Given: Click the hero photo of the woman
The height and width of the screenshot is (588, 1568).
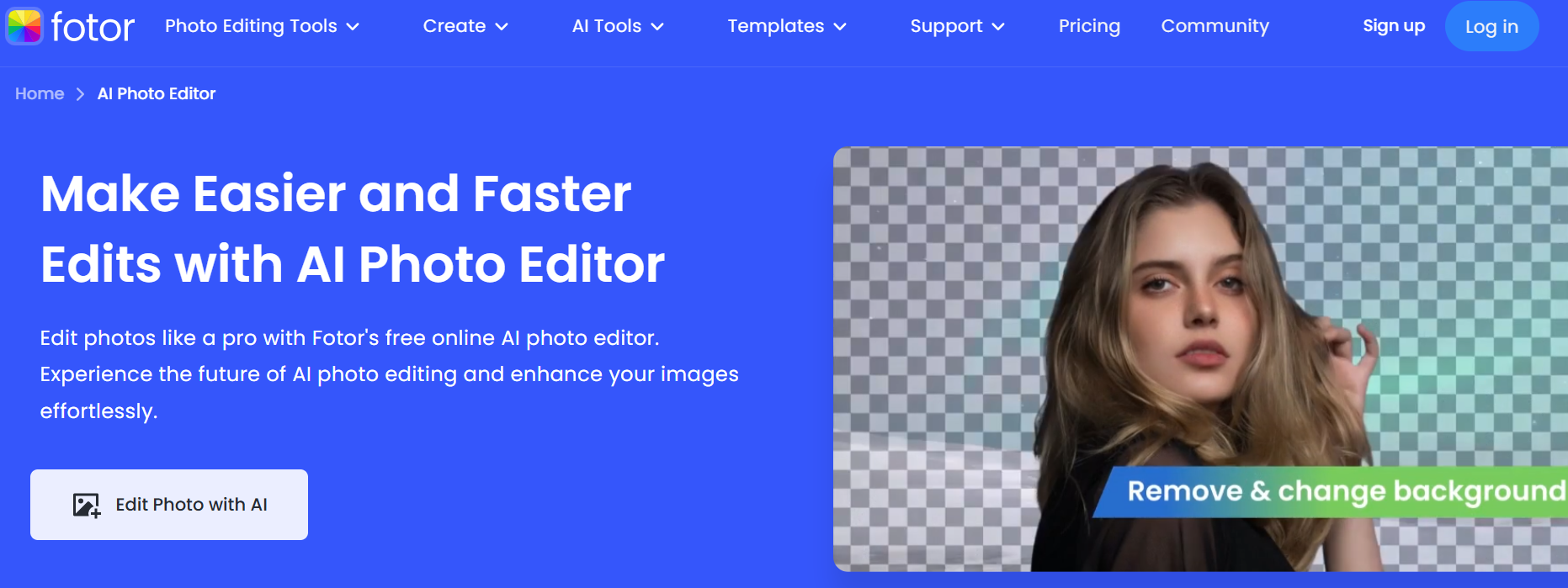Looking at the screenshot, I should tap(1195, 320).
